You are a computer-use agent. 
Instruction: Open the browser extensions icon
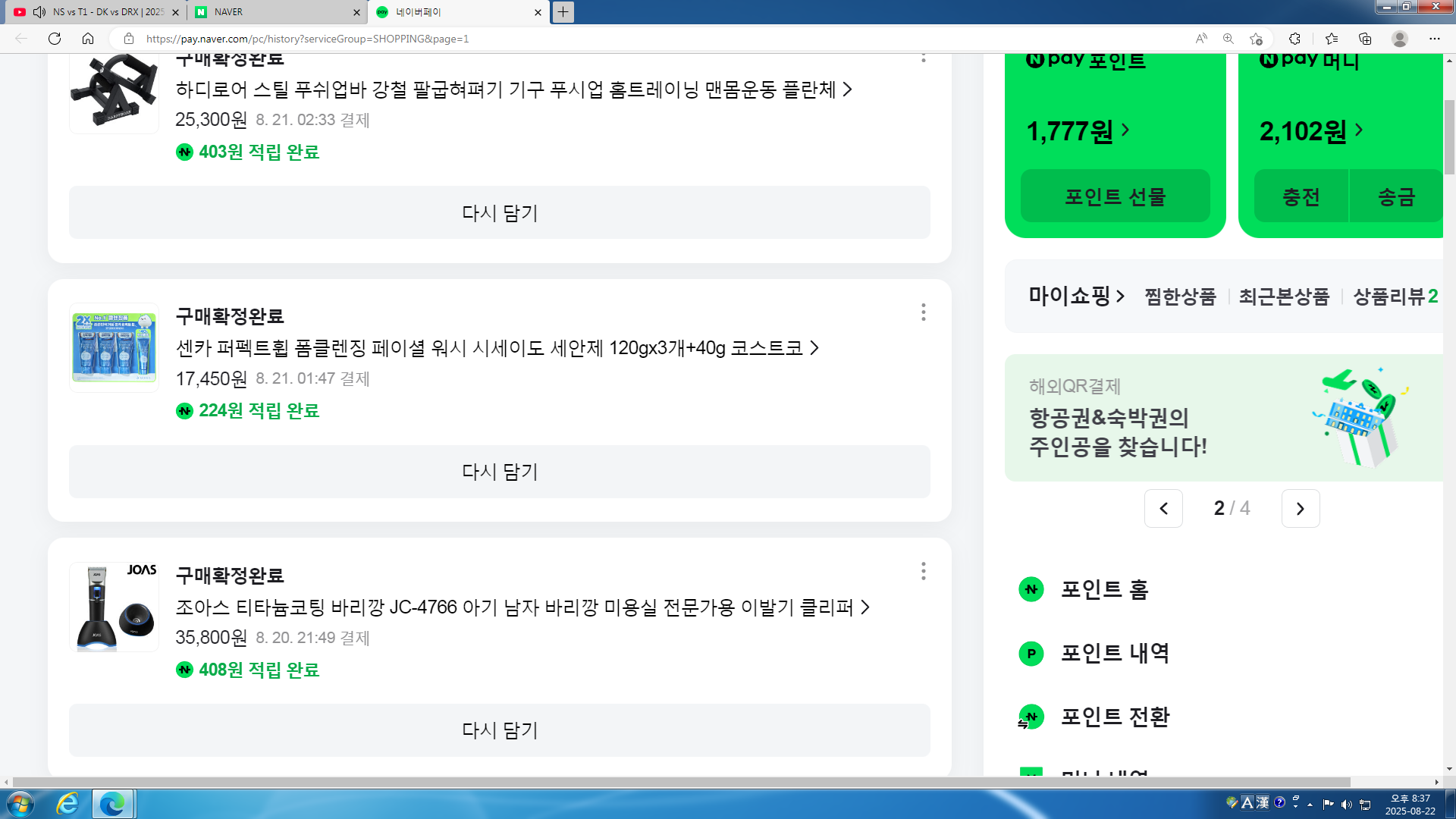pyautogui.click(x=1294, y=39)
